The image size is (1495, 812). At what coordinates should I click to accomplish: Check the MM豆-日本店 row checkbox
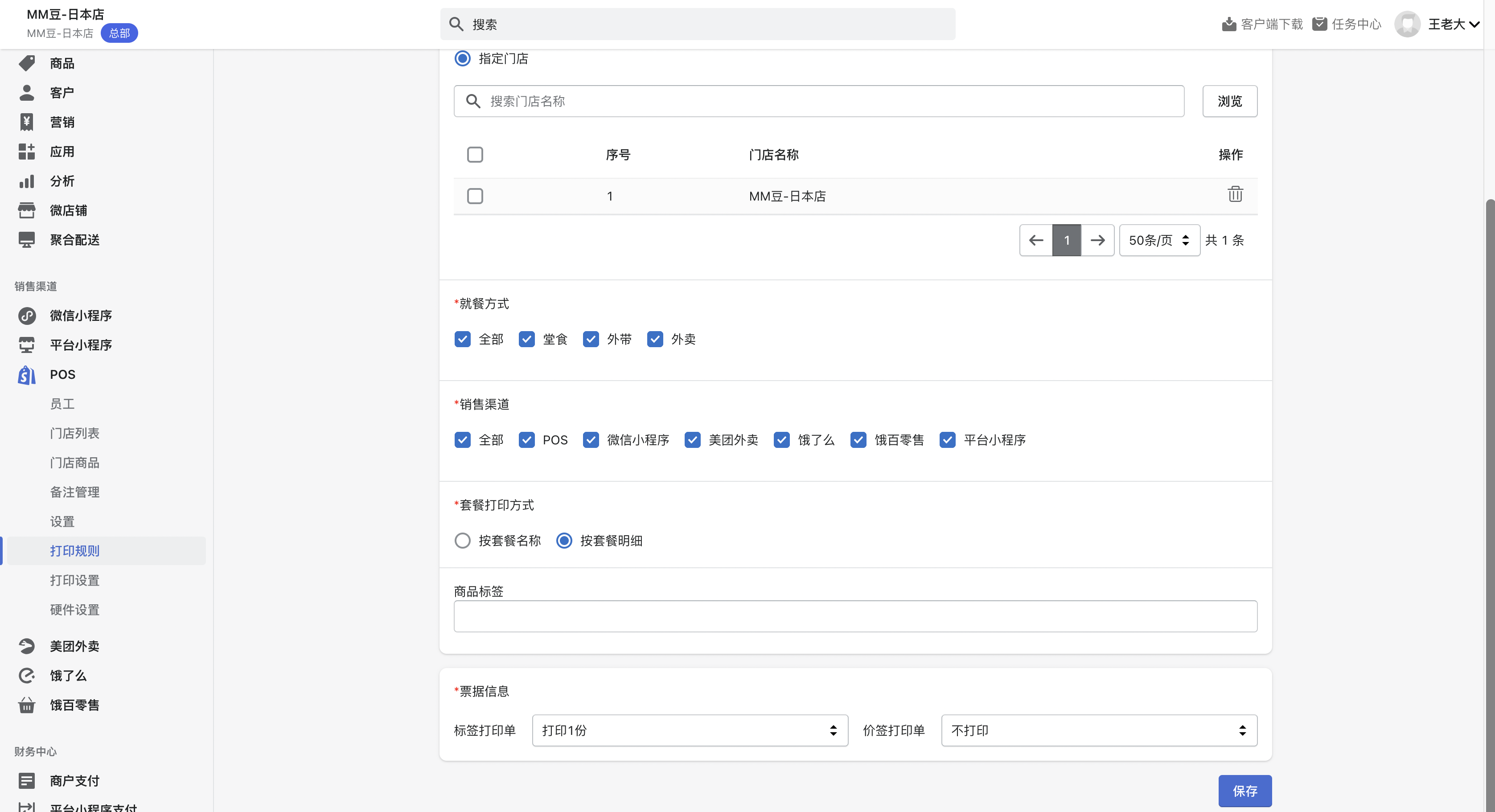pyautogui.click(x=475, y=196)
